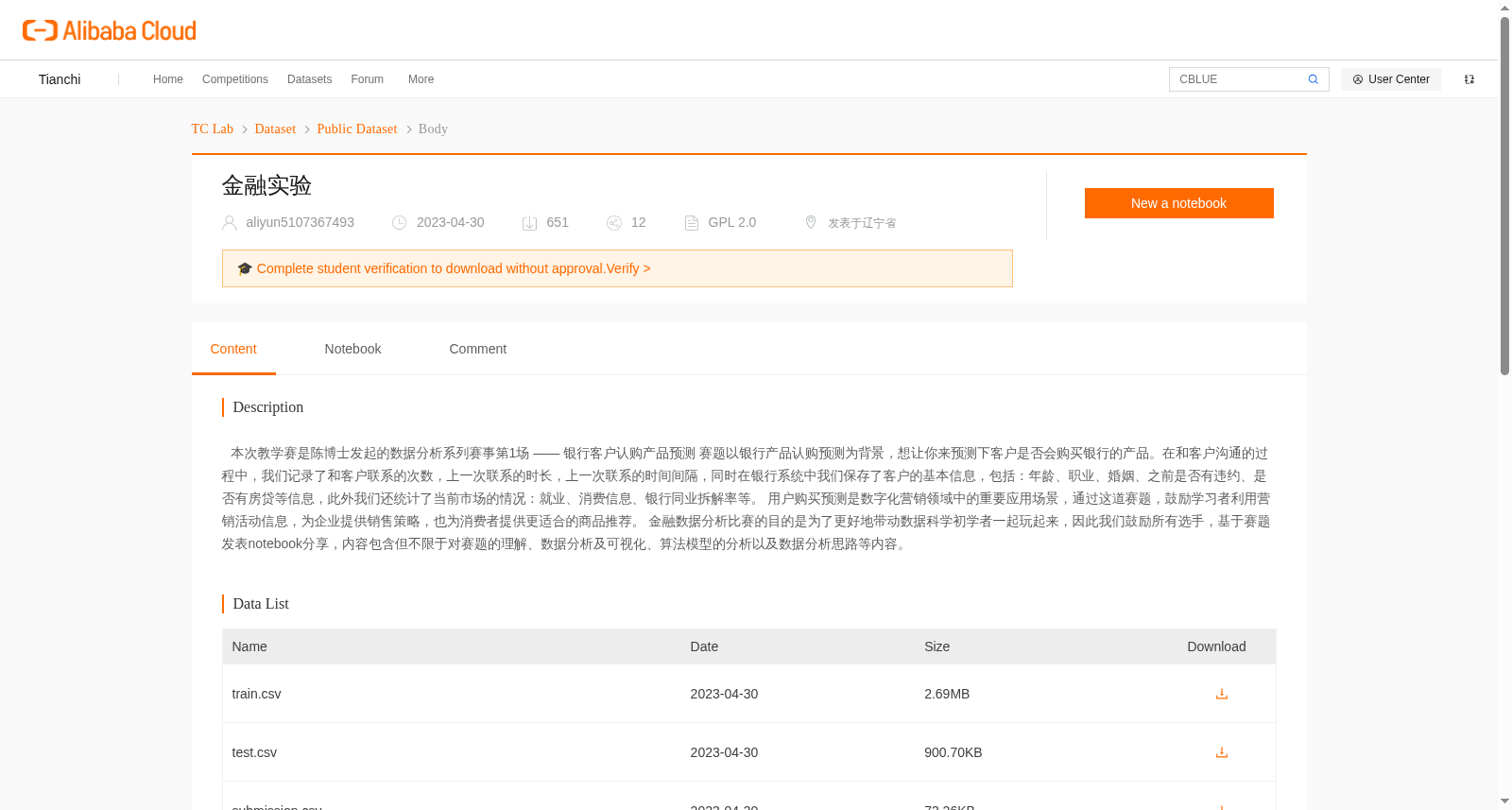
Task: Download the train.csv file
Action: coord(1221,694)
